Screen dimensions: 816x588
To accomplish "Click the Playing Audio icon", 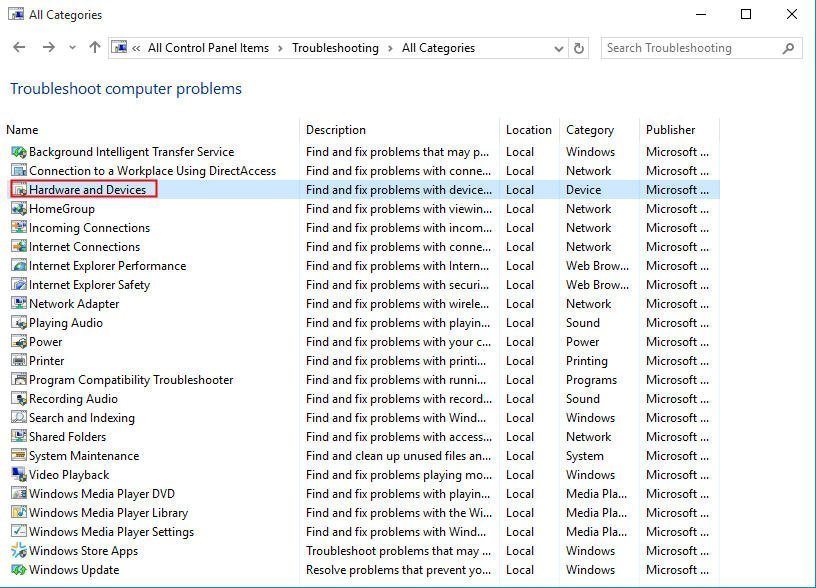I will click(x=19, y=323).
